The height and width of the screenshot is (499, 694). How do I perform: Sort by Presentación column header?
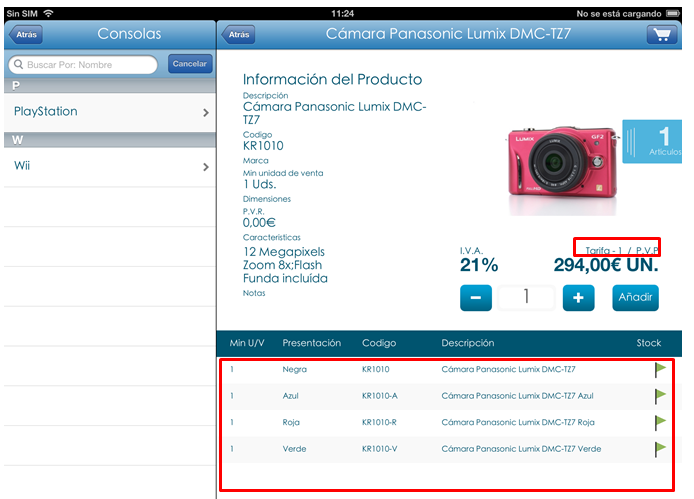point(312,343)
